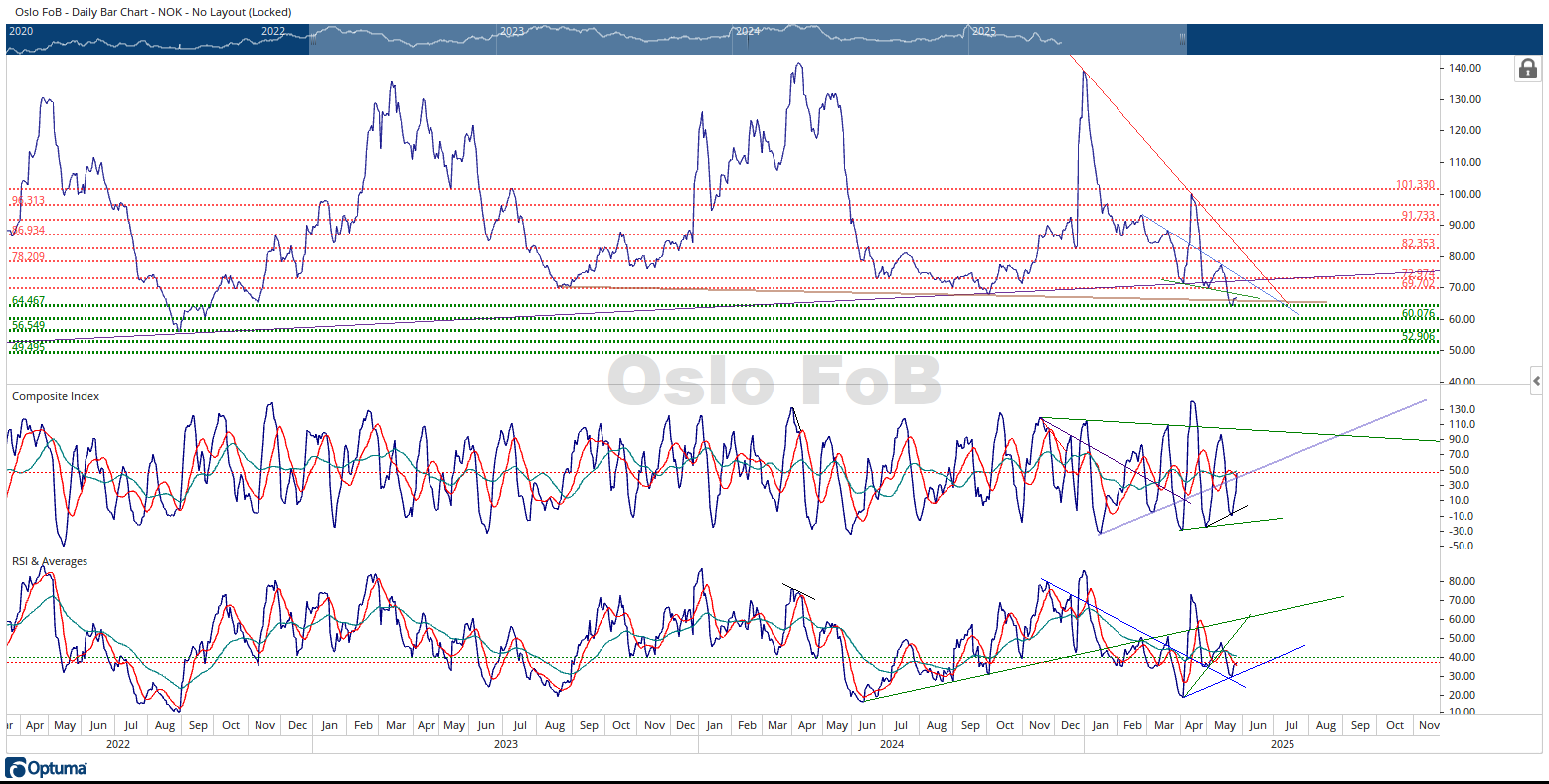Click the 82.353 red level label
The height and width of the screenshot is (784, 1549).
click(1418, 244)
